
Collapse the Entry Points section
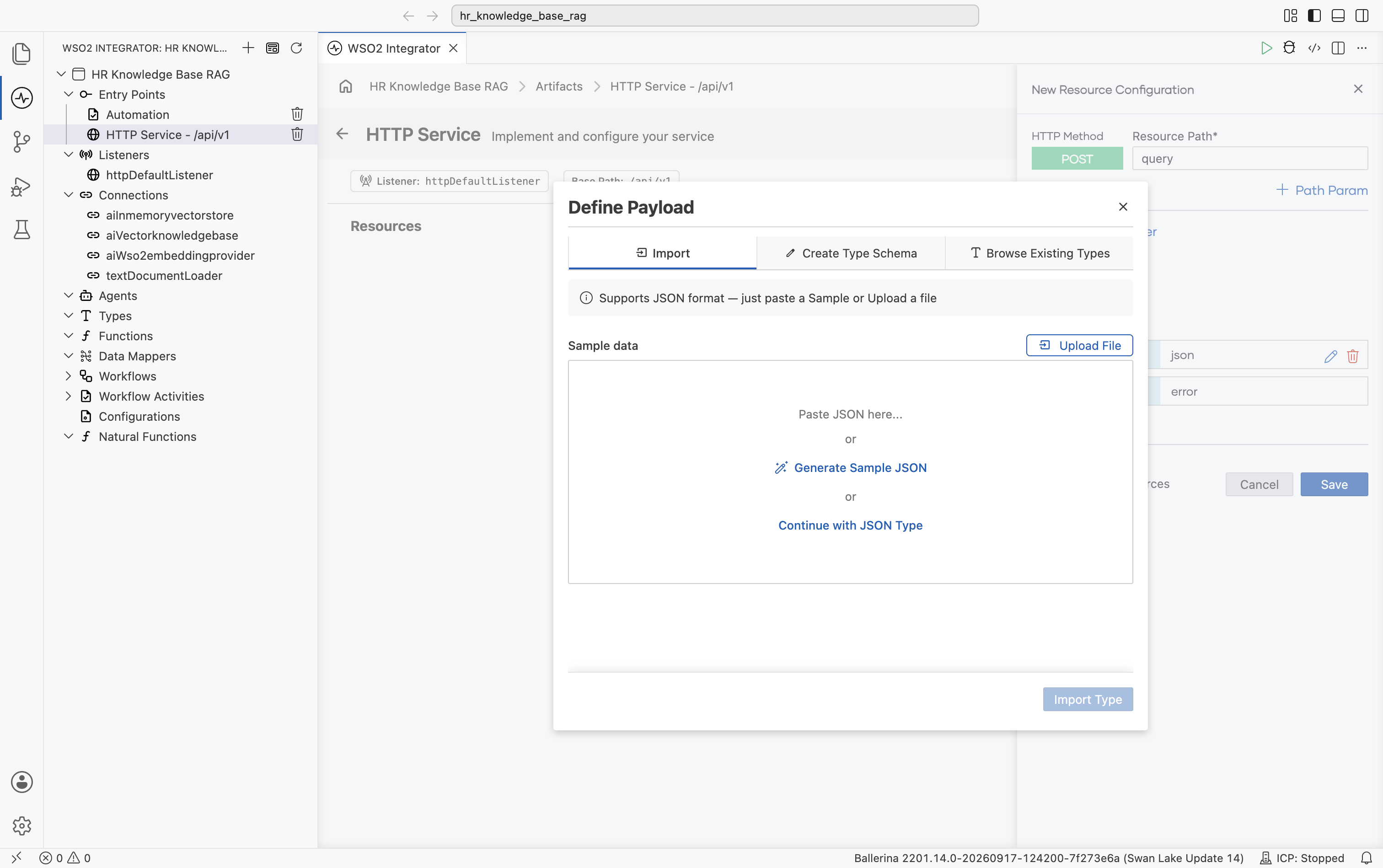click(x=68, y=94)
